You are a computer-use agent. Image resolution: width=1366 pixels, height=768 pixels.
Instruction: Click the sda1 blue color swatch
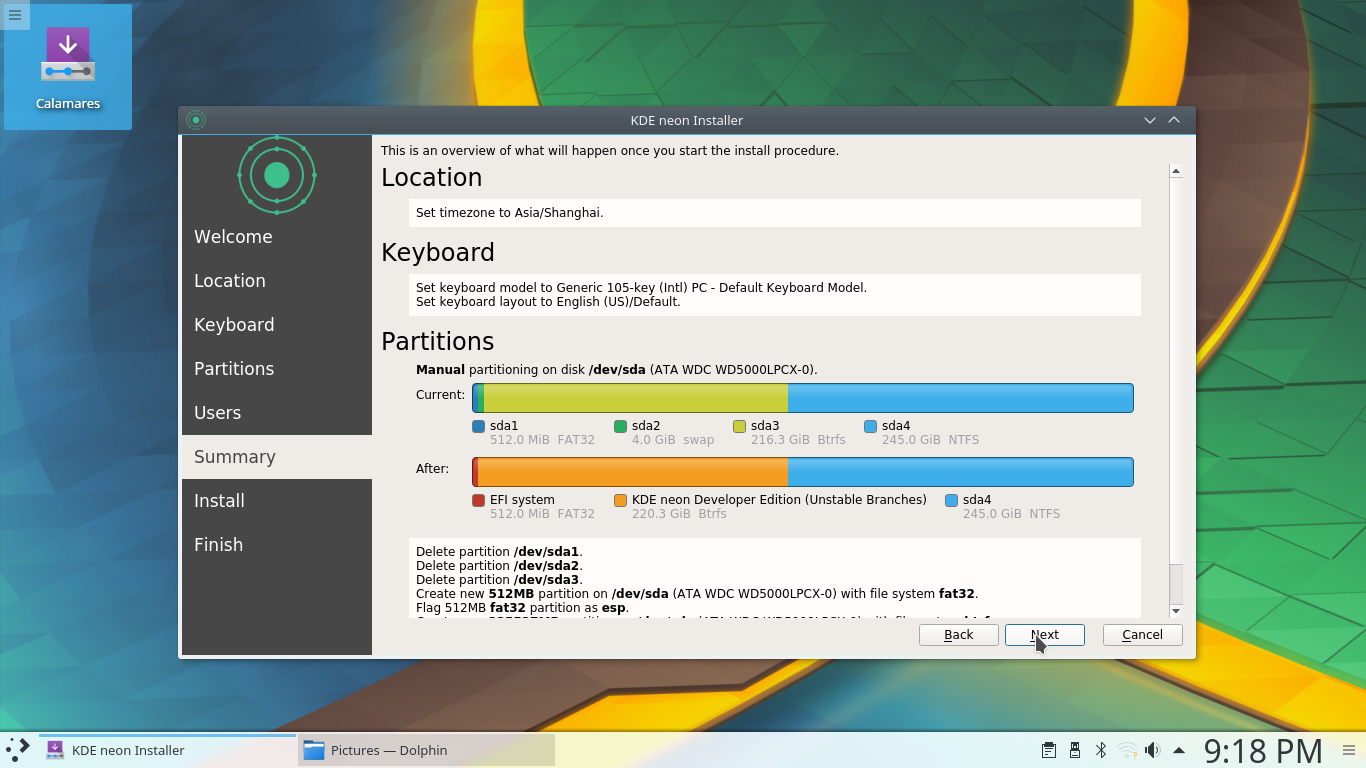pos(478,426)
